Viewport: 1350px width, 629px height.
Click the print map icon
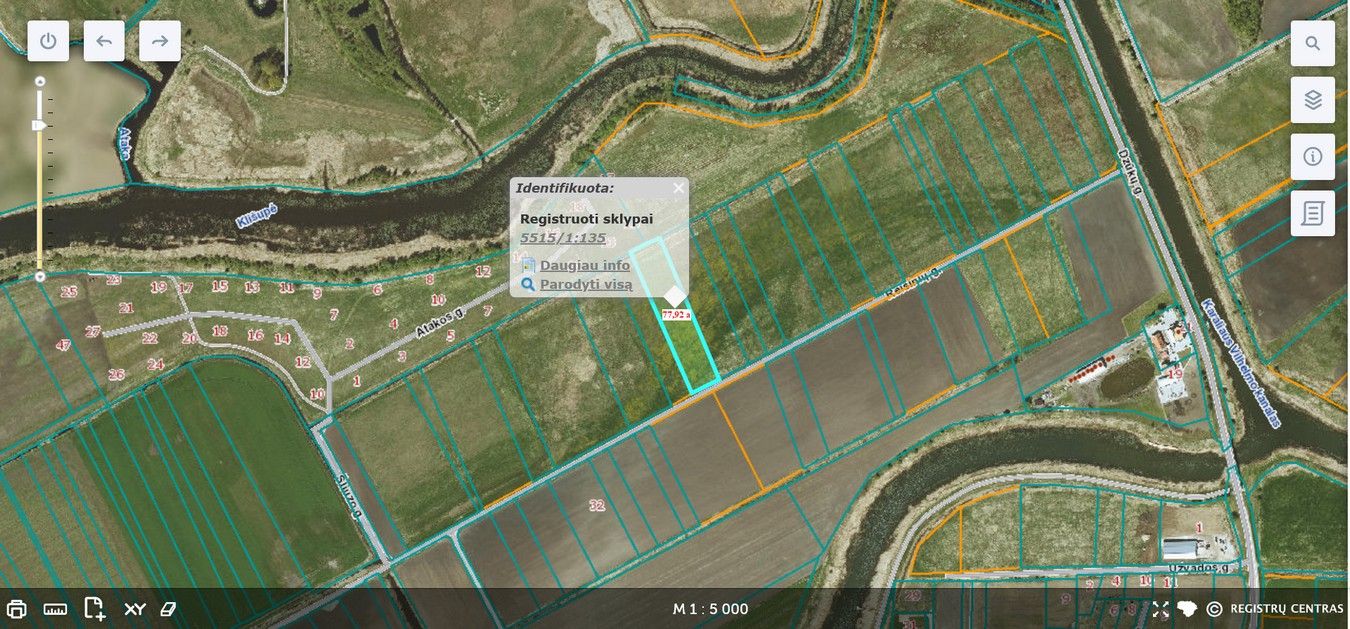(17, 609)
